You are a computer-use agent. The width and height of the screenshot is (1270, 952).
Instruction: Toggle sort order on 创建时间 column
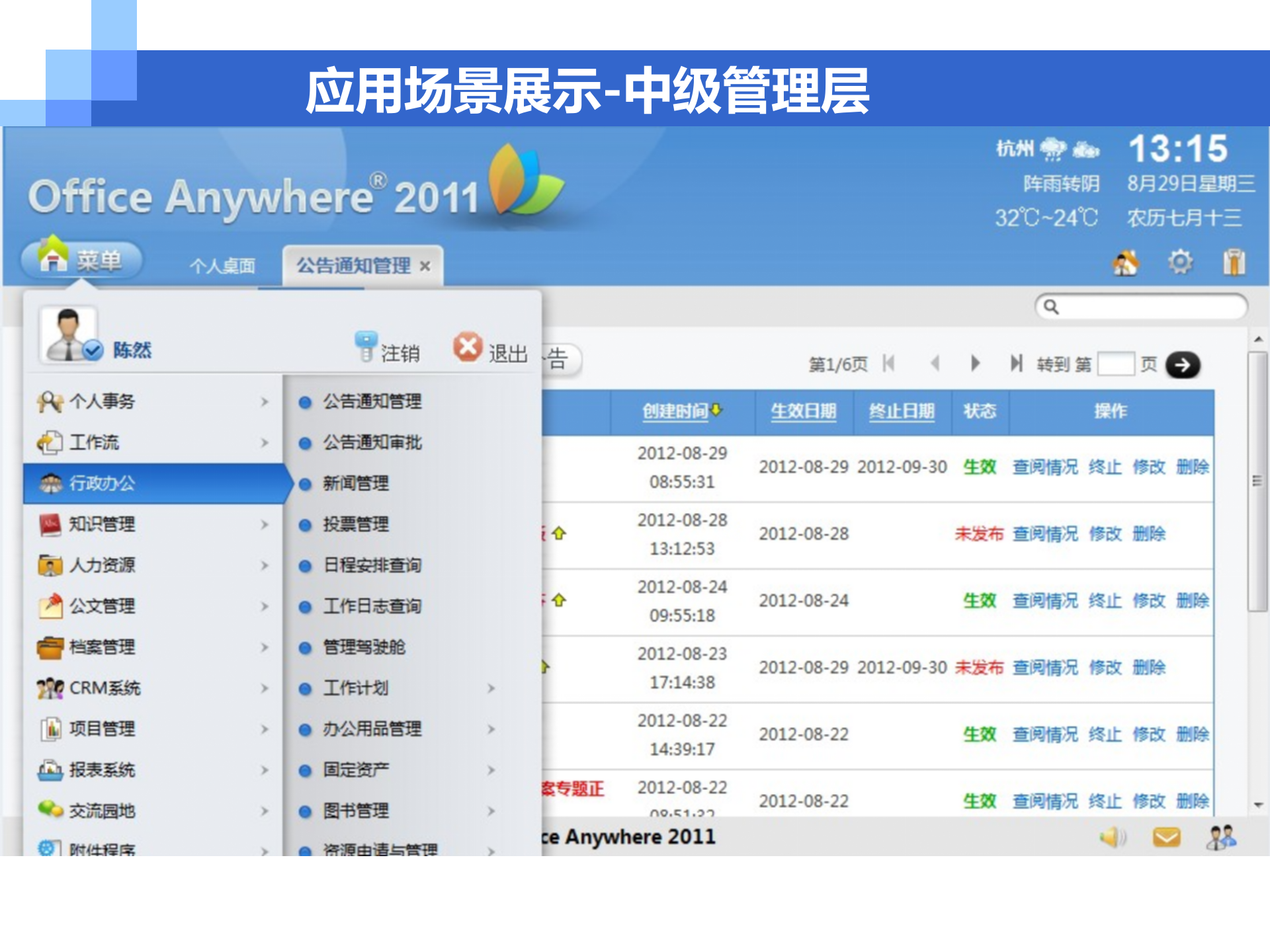pos(680,410)
